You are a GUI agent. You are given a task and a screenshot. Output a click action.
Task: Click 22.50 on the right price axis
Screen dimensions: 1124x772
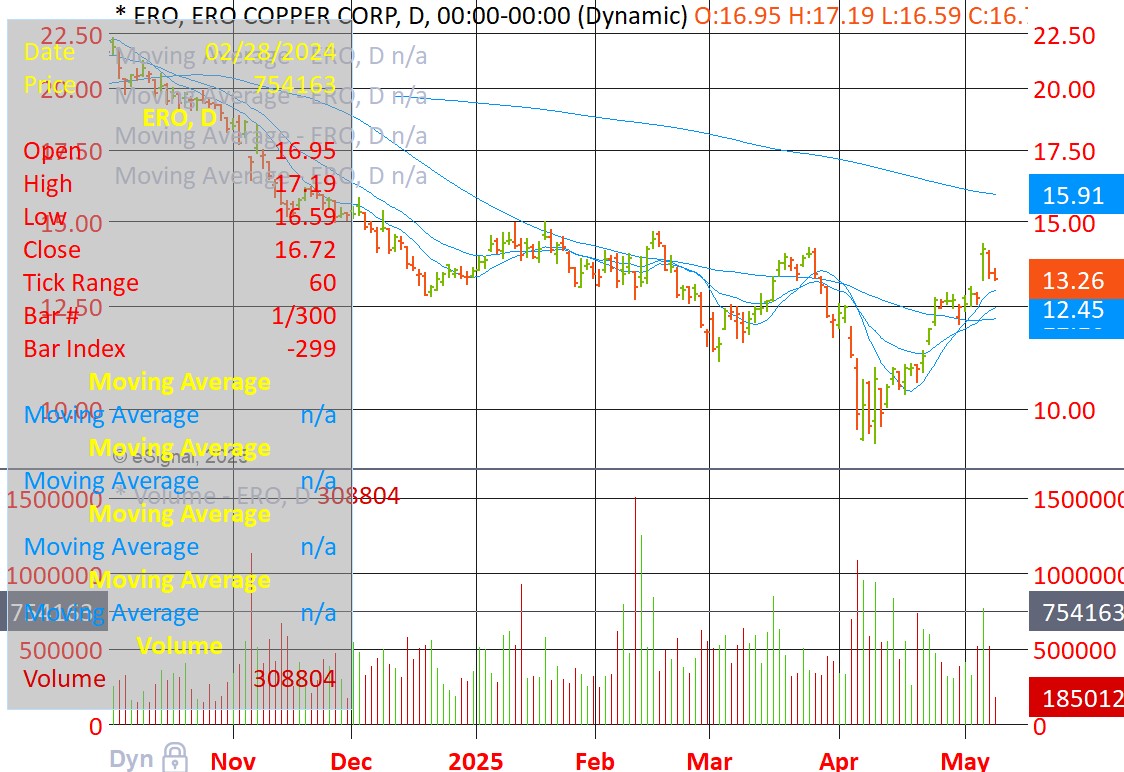[1064, 35]
